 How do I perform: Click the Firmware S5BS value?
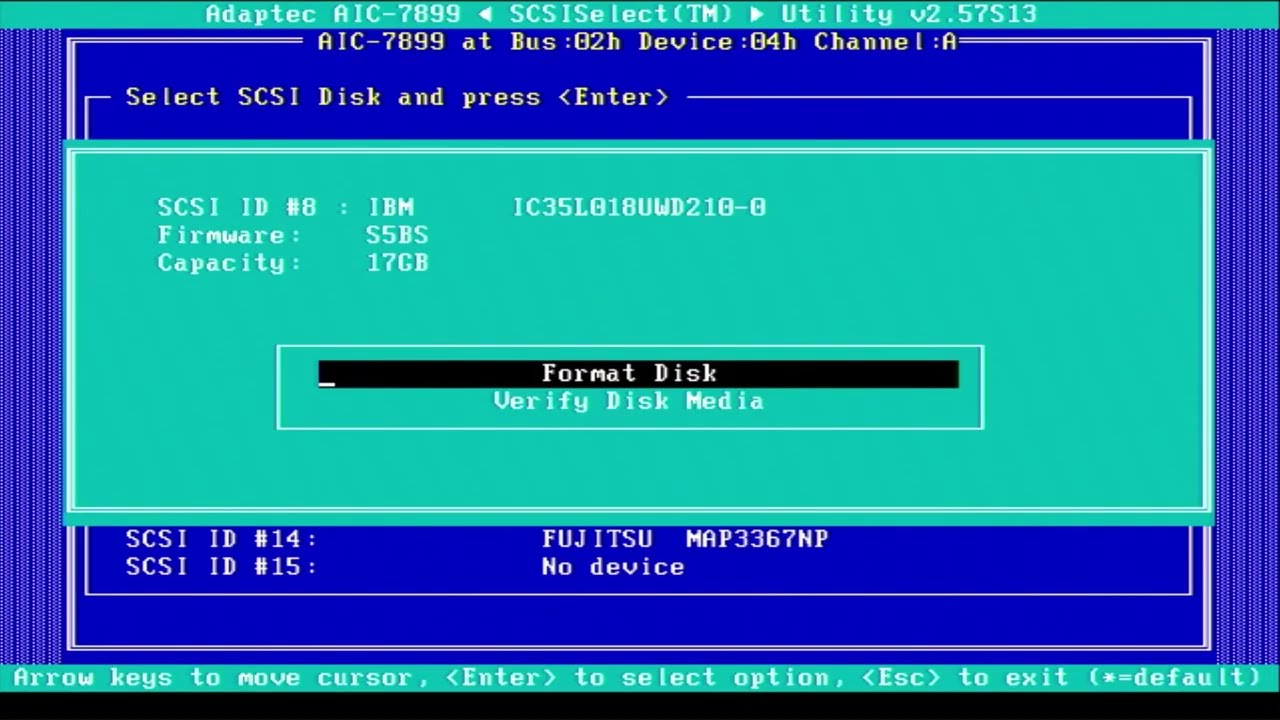click(397, 235)
